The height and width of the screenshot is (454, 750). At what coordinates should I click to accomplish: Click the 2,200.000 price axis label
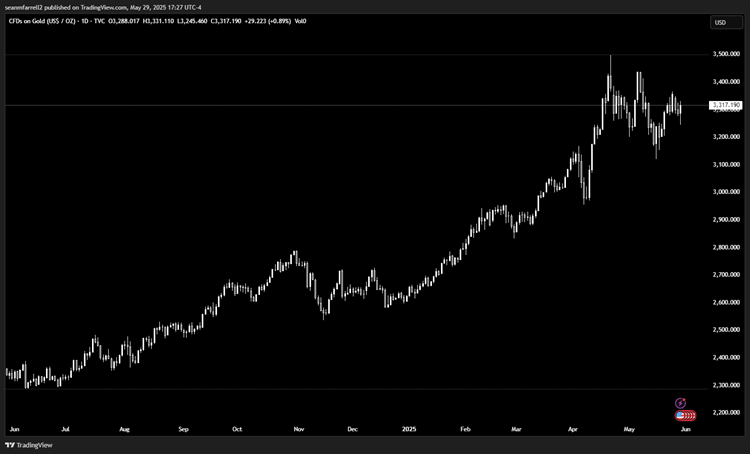coord(726,412)
